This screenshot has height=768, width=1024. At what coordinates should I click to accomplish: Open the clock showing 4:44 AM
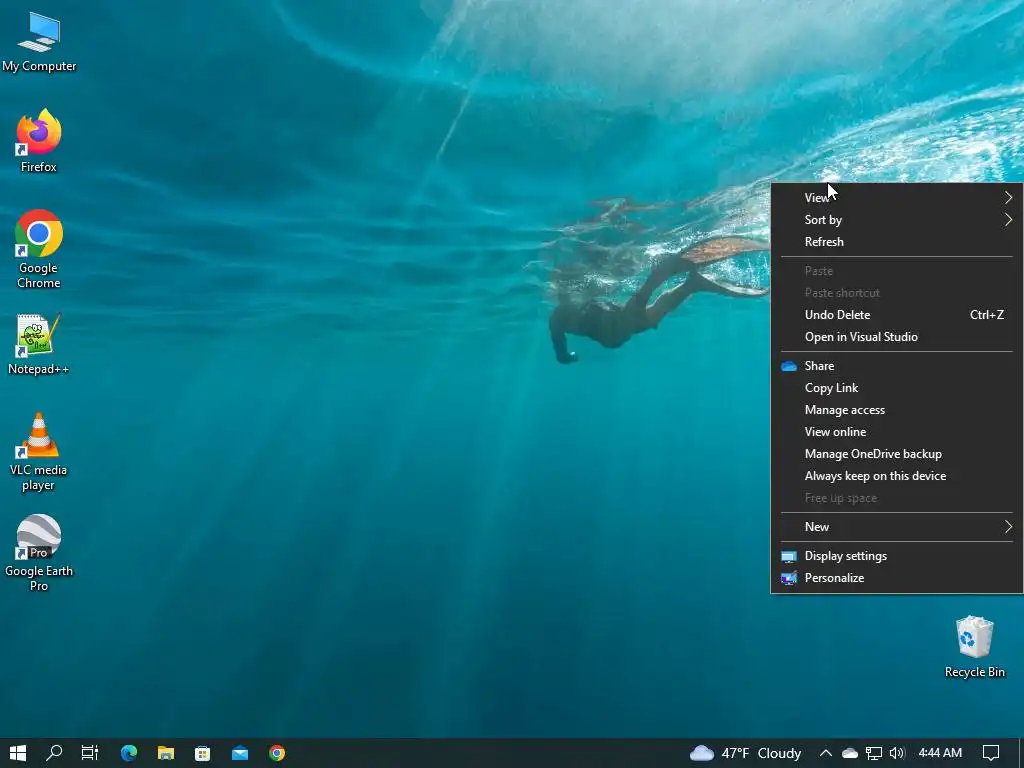pyautogui.click(x=940, y=753)
